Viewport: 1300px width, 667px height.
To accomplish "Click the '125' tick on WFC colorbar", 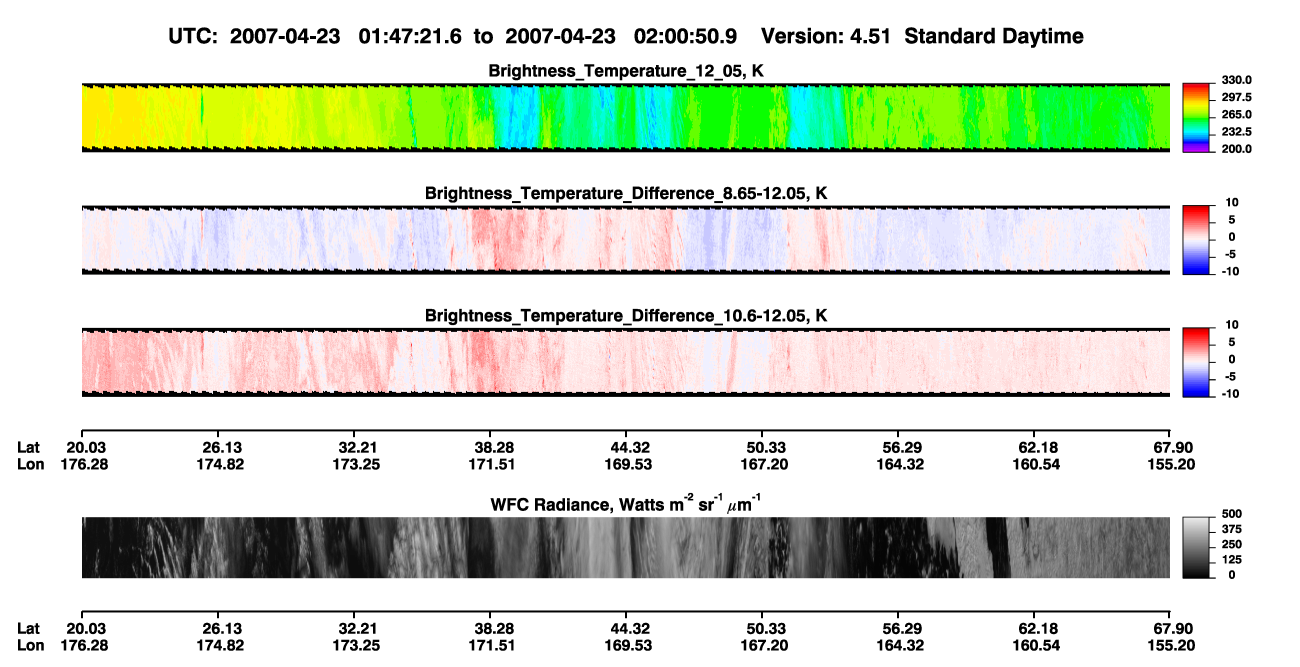I will point(1234,558).
